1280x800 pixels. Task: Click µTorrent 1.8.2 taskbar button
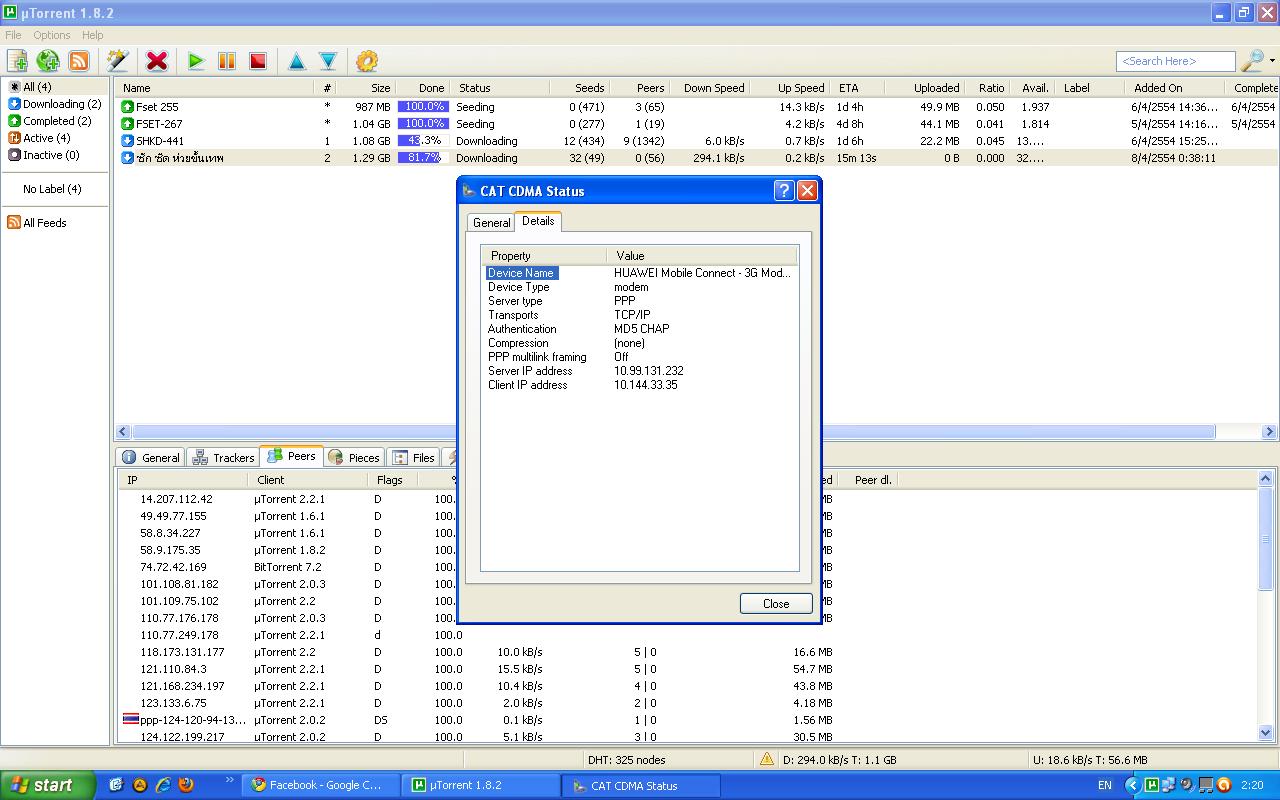(x=481, y=785)
